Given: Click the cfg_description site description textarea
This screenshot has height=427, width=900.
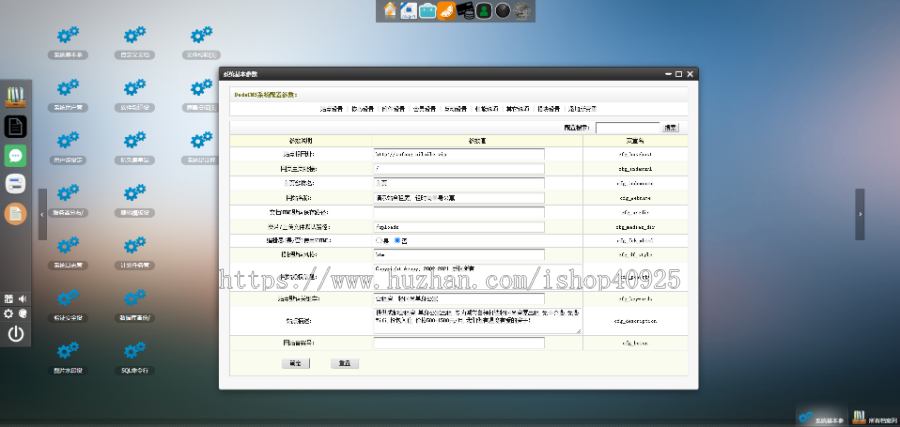Looking at the screenshot, I should (477, 320).
